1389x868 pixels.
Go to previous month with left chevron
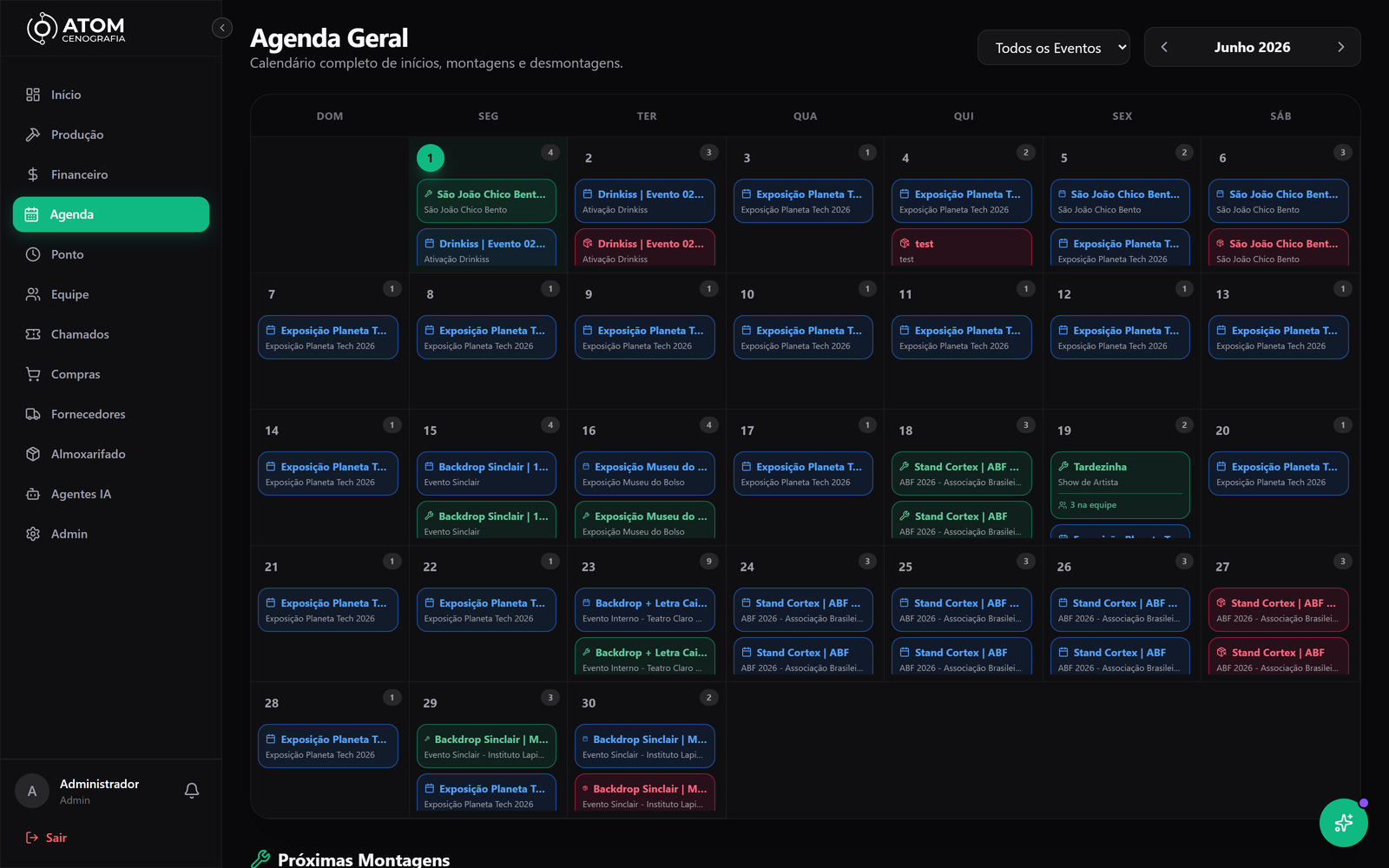(x=1164, y=47)
